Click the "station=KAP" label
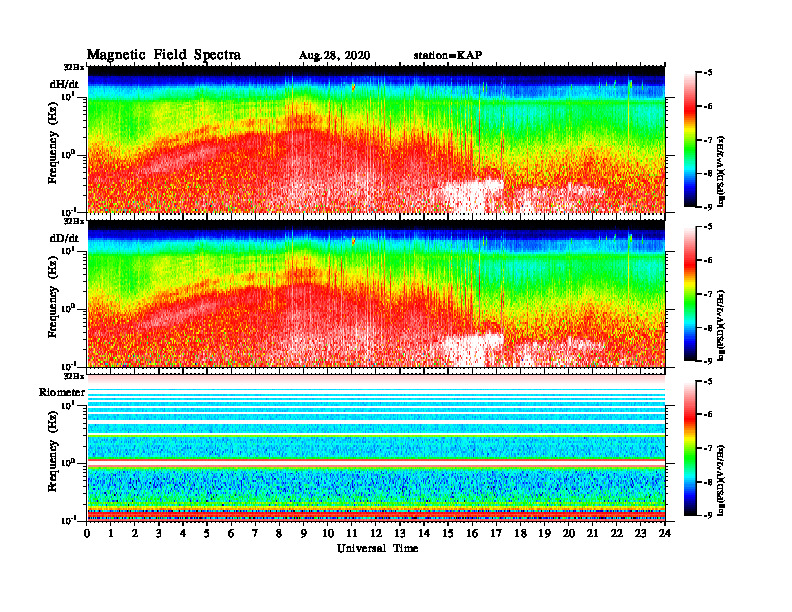The image size is (792, 612). tap(448, 55)
